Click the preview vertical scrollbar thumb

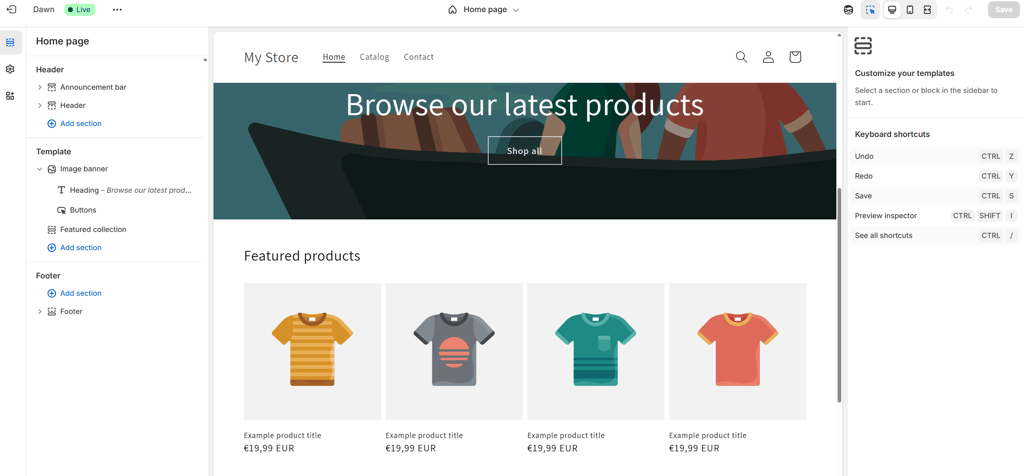[839, 294]
